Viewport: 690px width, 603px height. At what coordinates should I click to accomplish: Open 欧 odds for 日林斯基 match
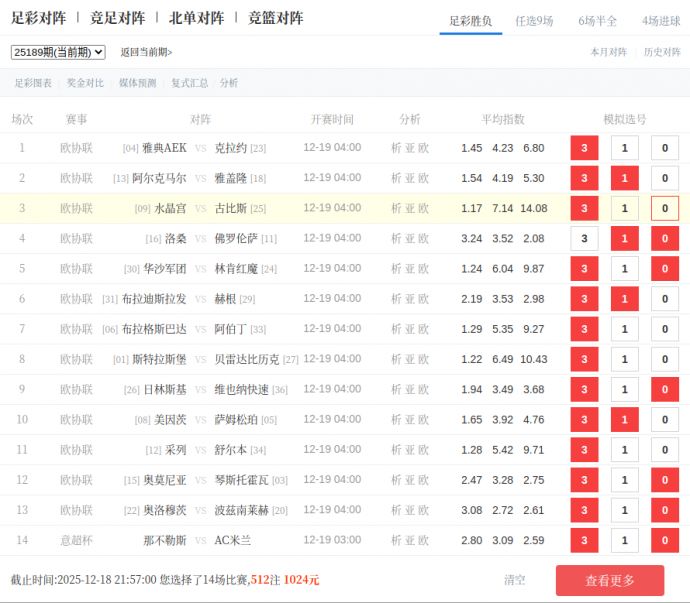coord(424,389)
